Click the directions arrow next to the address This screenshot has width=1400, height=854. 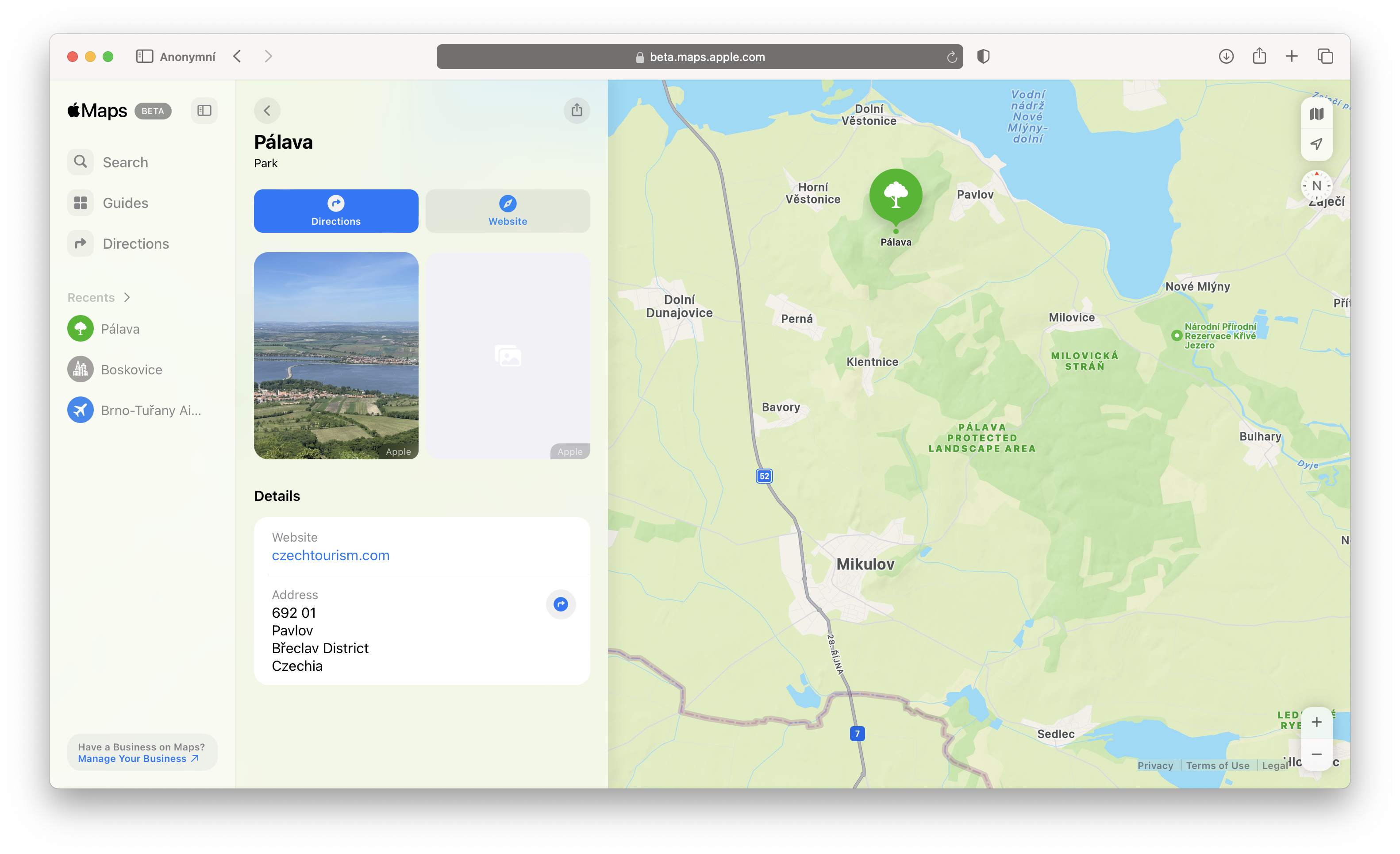click(x=560, y=604)
